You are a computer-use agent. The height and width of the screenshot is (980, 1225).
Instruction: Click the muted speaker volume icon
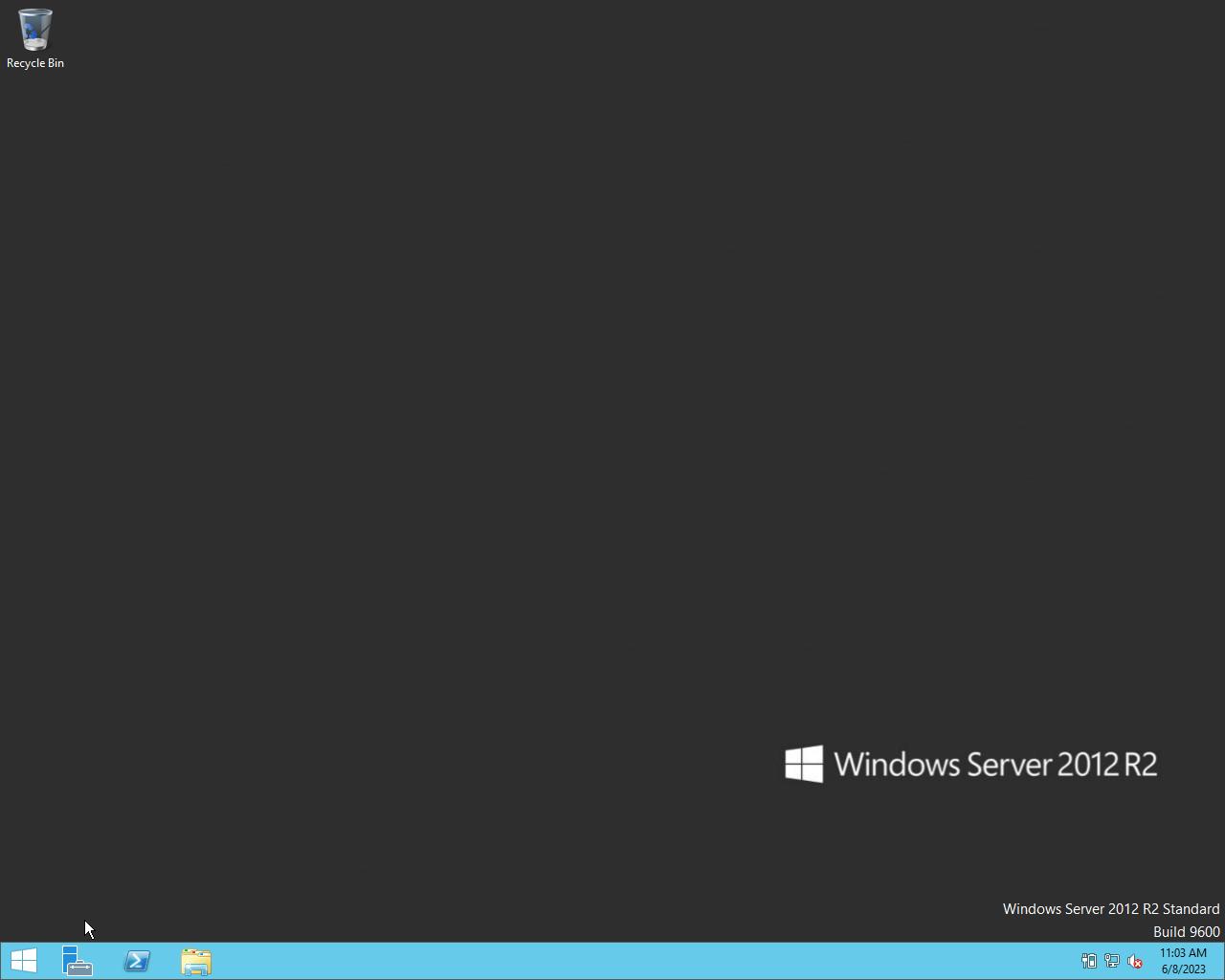point(1134,961)
